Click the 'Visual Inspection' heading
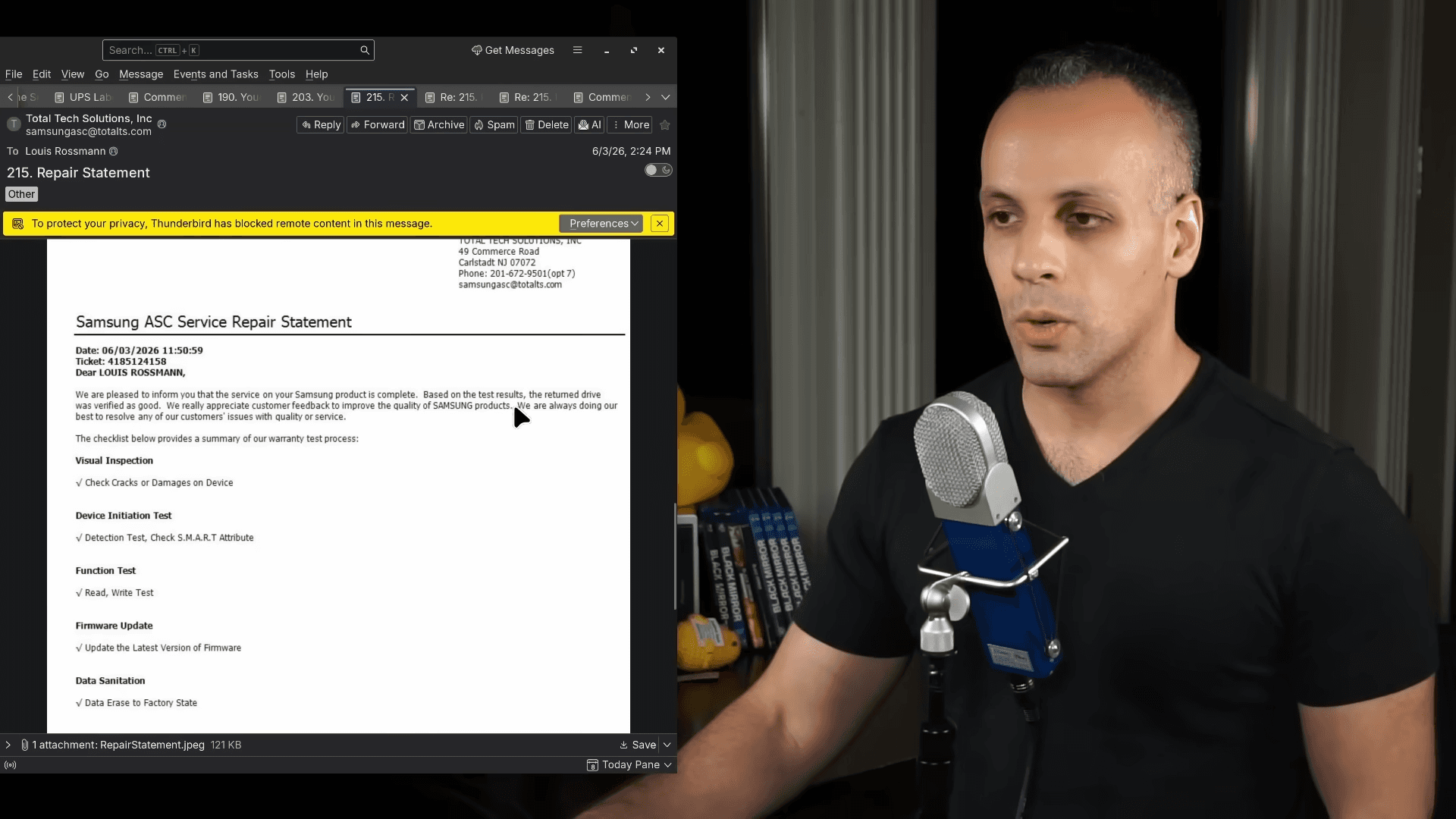The height and width of the screenshot is (819, 1456). [115, 461]
